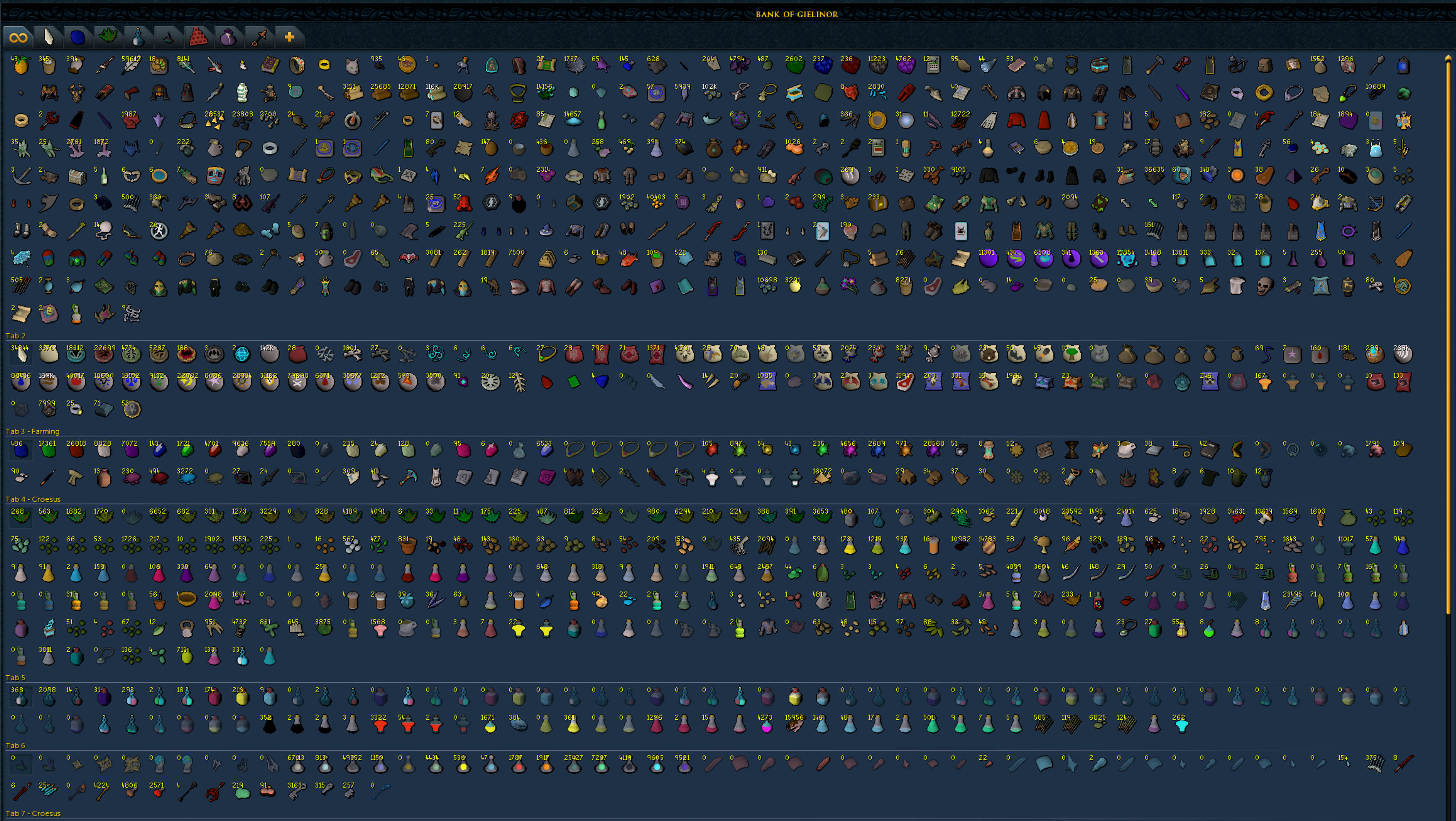Select the logs stack of 12871

[x=408, y=93]
